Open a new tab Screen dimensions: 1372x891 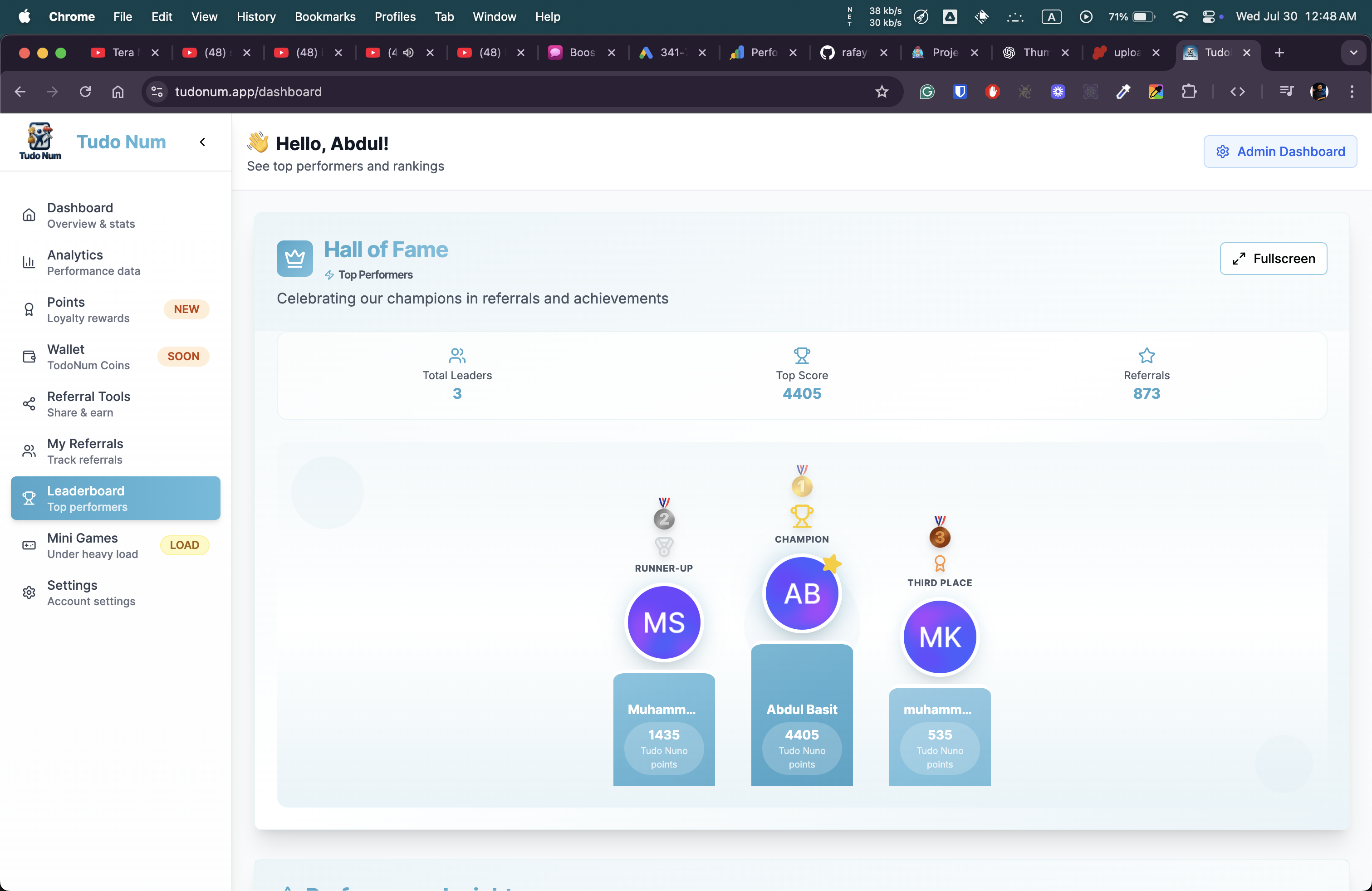coord(1279,53)
